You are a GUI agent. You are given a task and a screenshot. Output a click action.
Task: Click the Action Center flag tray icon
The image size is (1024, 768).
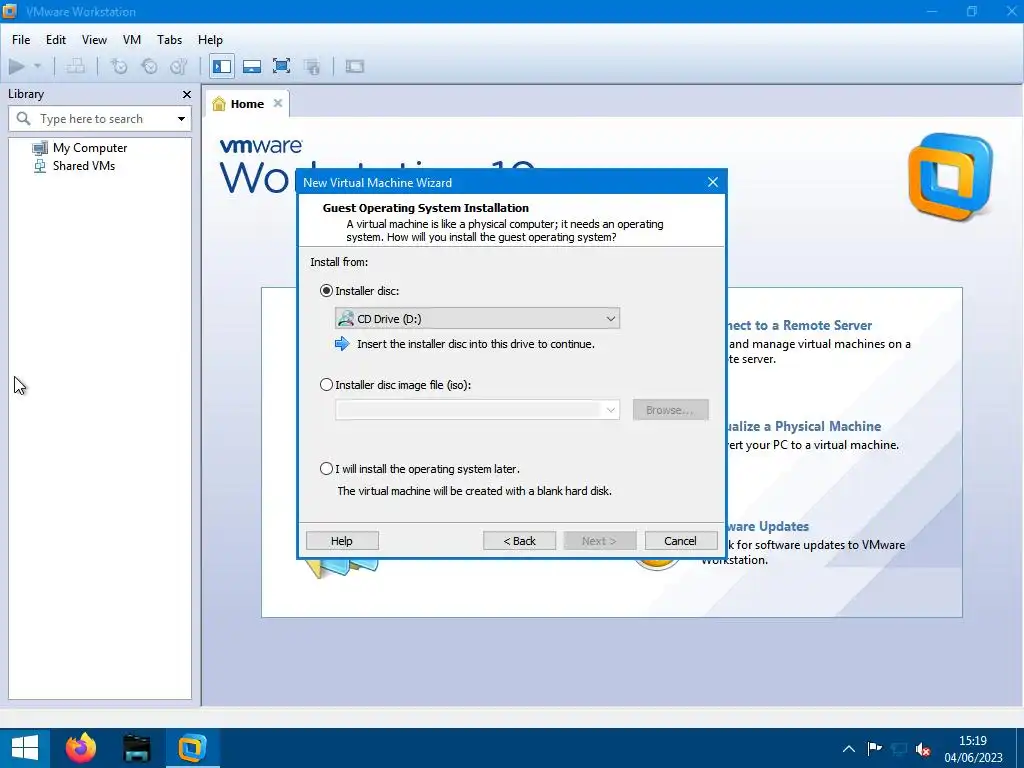coord(874,748)
